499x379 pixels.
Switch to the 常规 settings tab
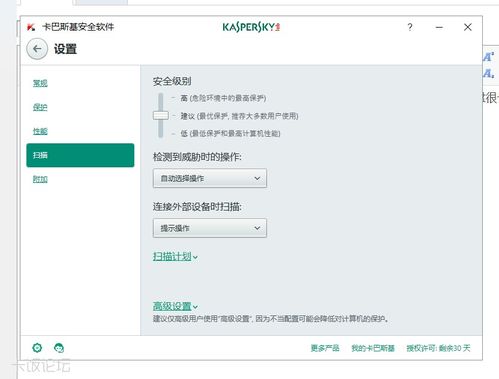pos(40,83)
